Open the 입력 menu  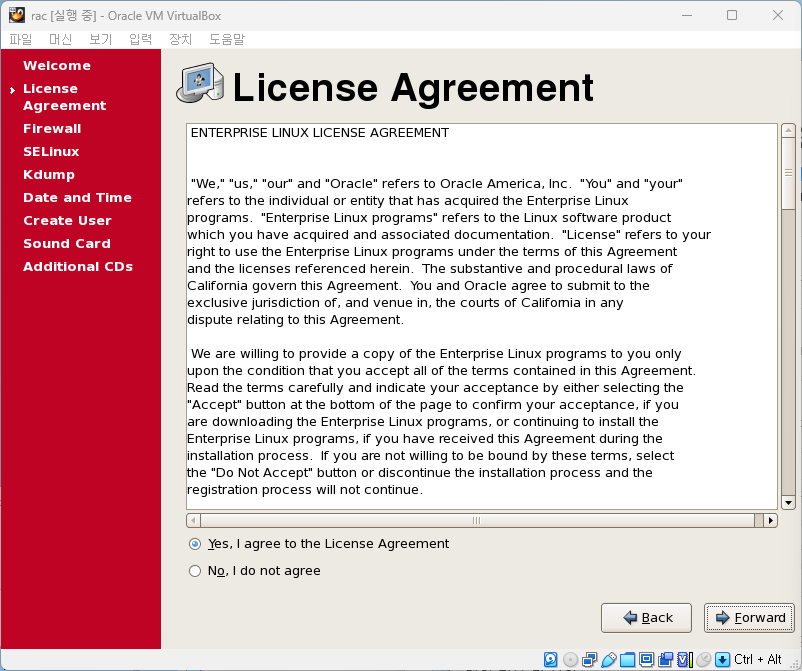pos(140,39)
